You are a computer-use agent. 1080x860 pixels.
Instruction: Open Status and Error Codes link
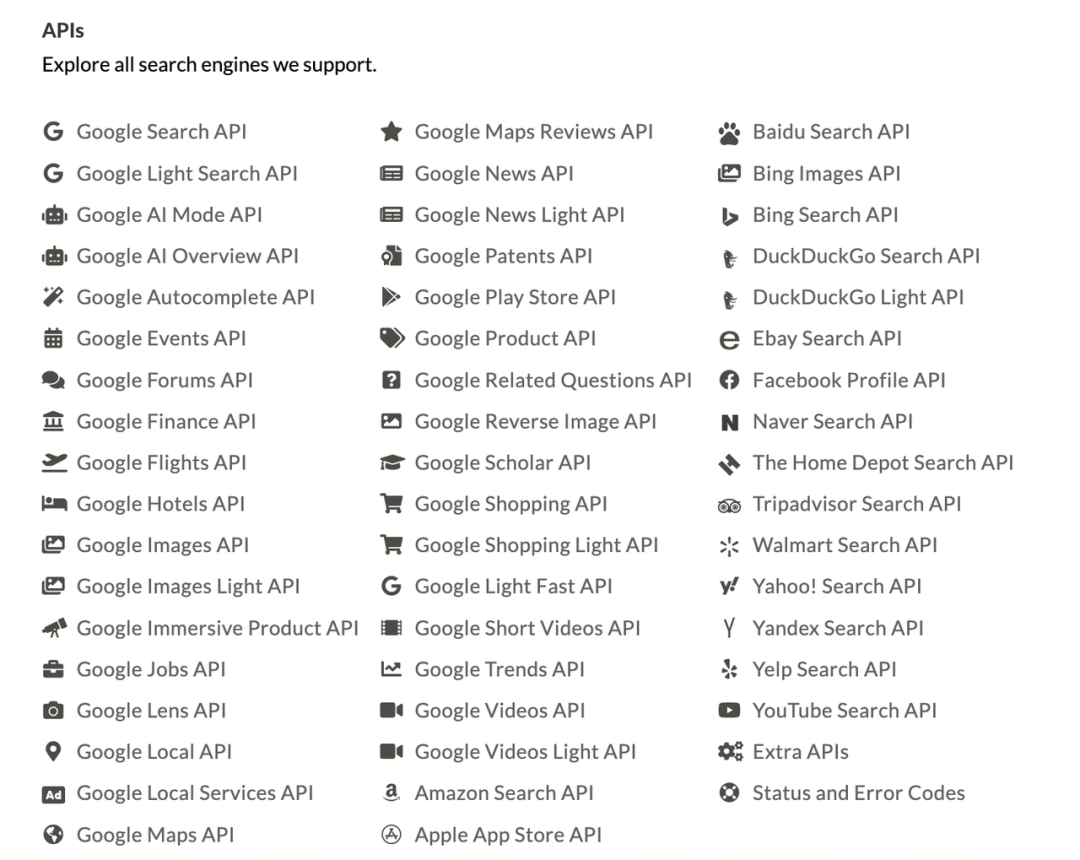point(858,793)
